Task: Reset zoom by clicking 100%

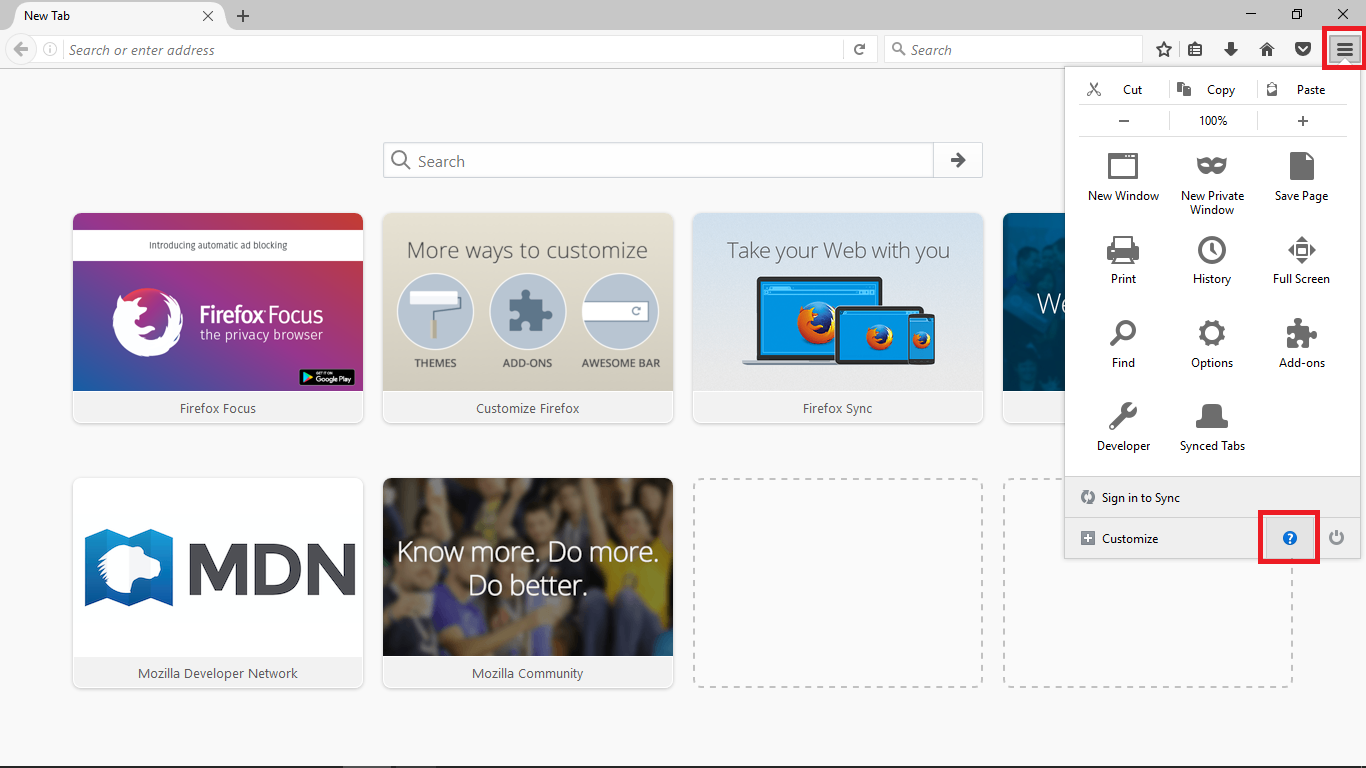Action: click(1213, 120)
